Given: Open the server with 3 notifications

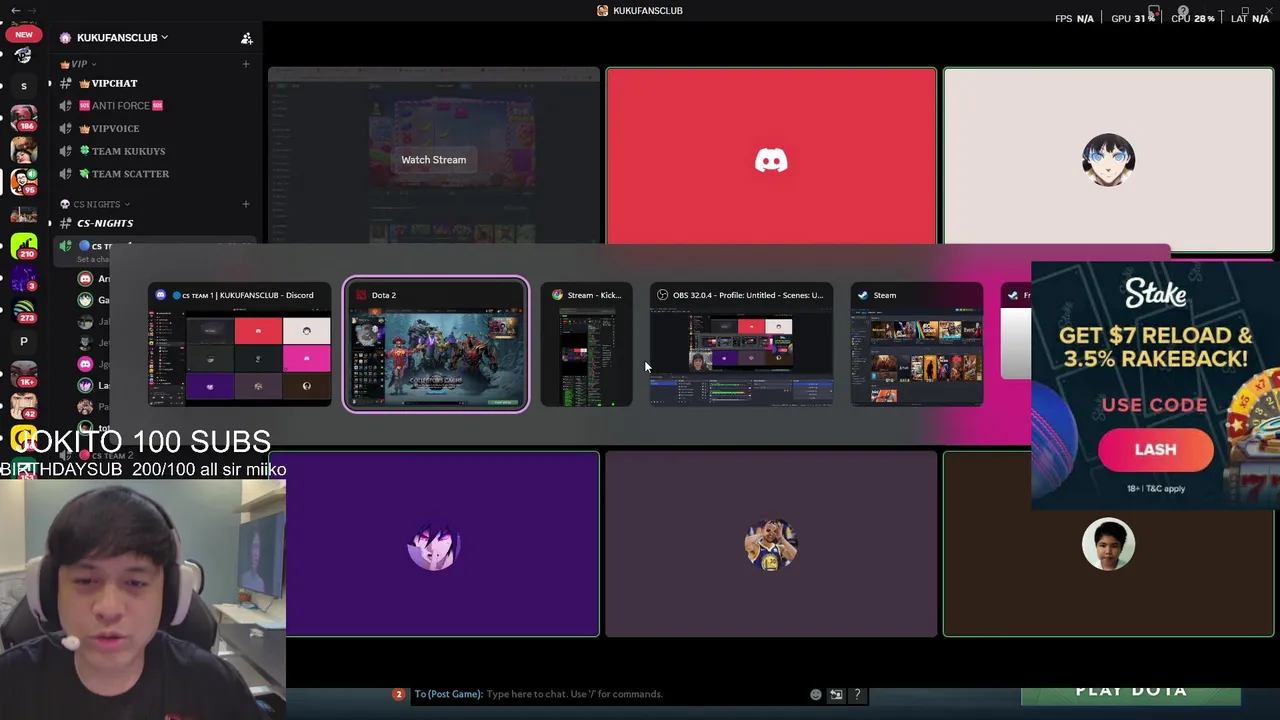Looking at the screenshot, I should click(24, 277).
